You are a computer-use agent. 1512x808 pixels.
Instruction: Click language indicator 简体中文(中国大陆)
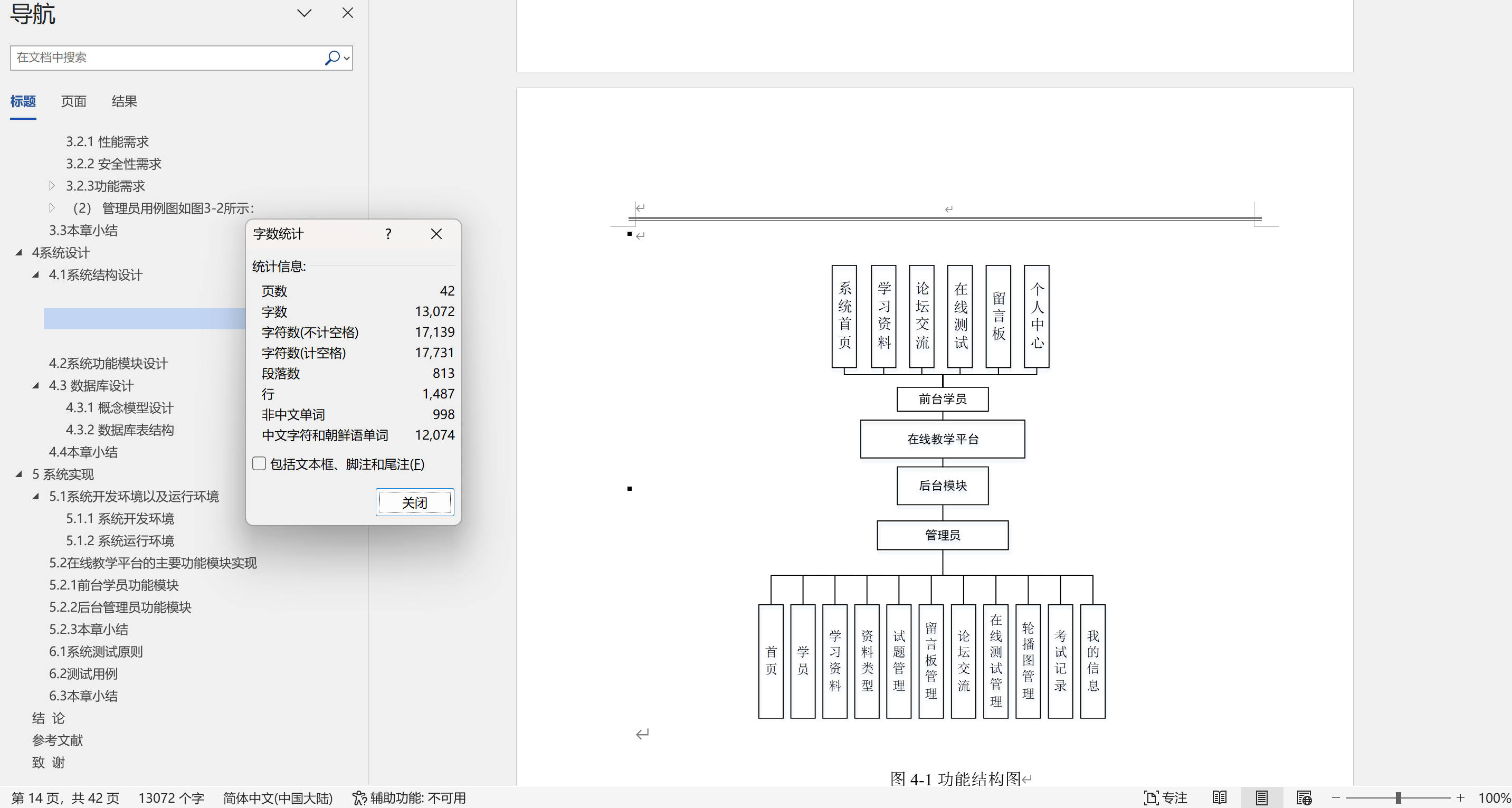click(x=277, y=798)
